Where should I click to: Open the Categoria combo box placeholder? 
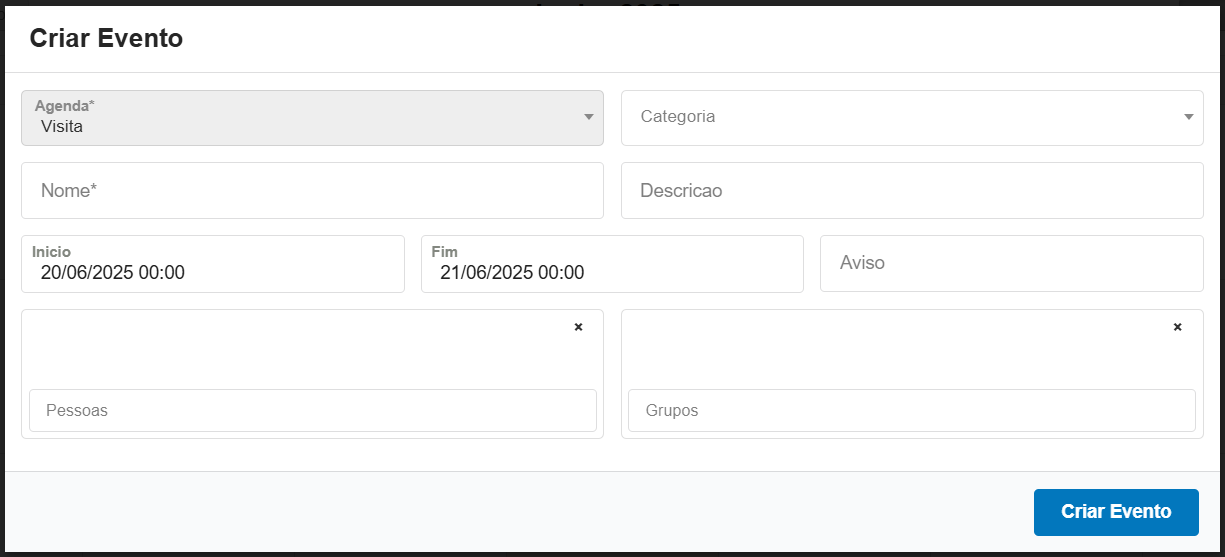[x=678, y=116]
